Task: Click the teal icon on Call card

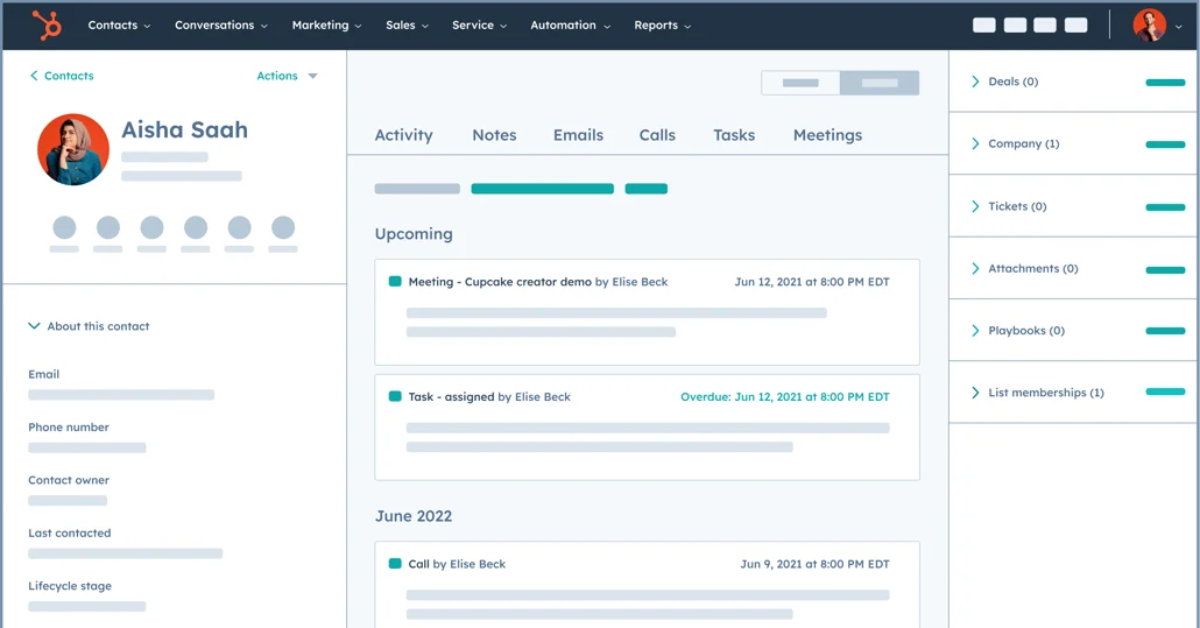Action: tap(395, 564)
